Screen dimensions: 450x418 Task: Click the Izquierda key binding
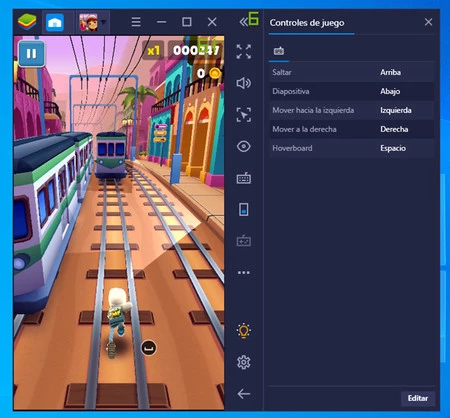396,110
